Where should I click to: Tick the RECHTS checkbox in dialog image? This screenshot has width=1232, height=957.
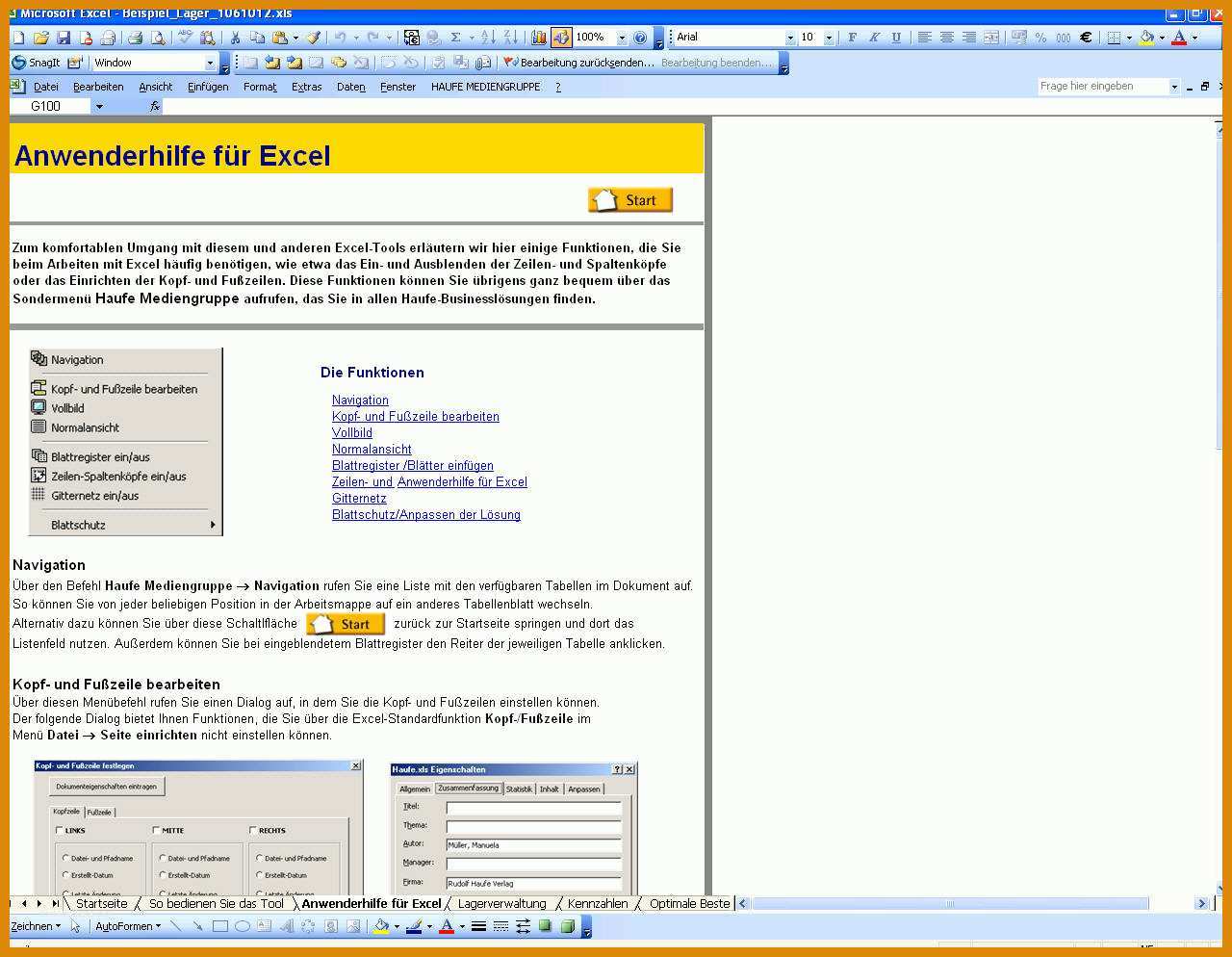click(x=253, y=830)
